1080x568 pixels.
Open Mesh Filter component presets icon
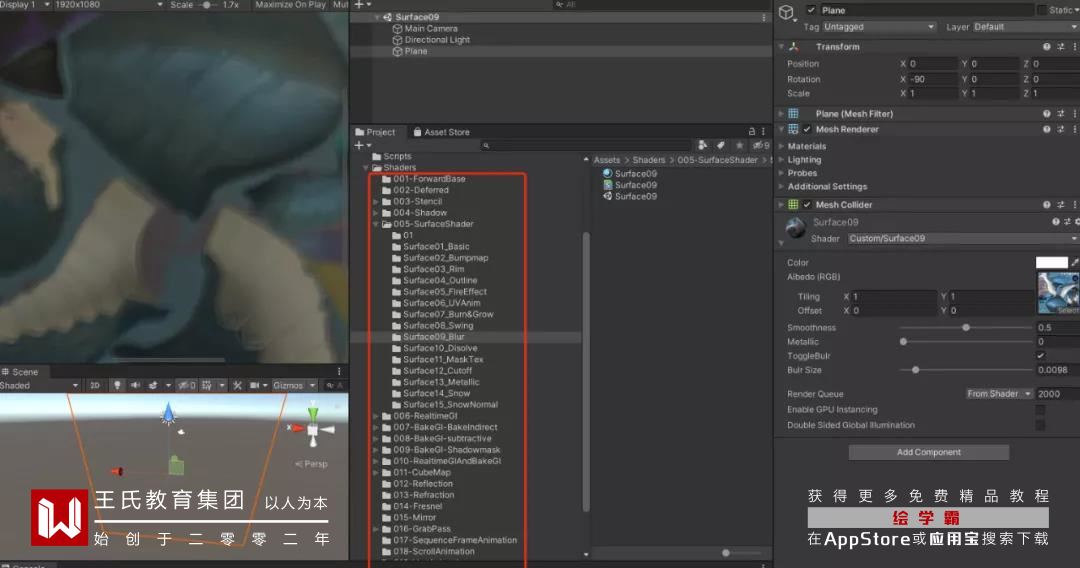tap(1061, 114)
